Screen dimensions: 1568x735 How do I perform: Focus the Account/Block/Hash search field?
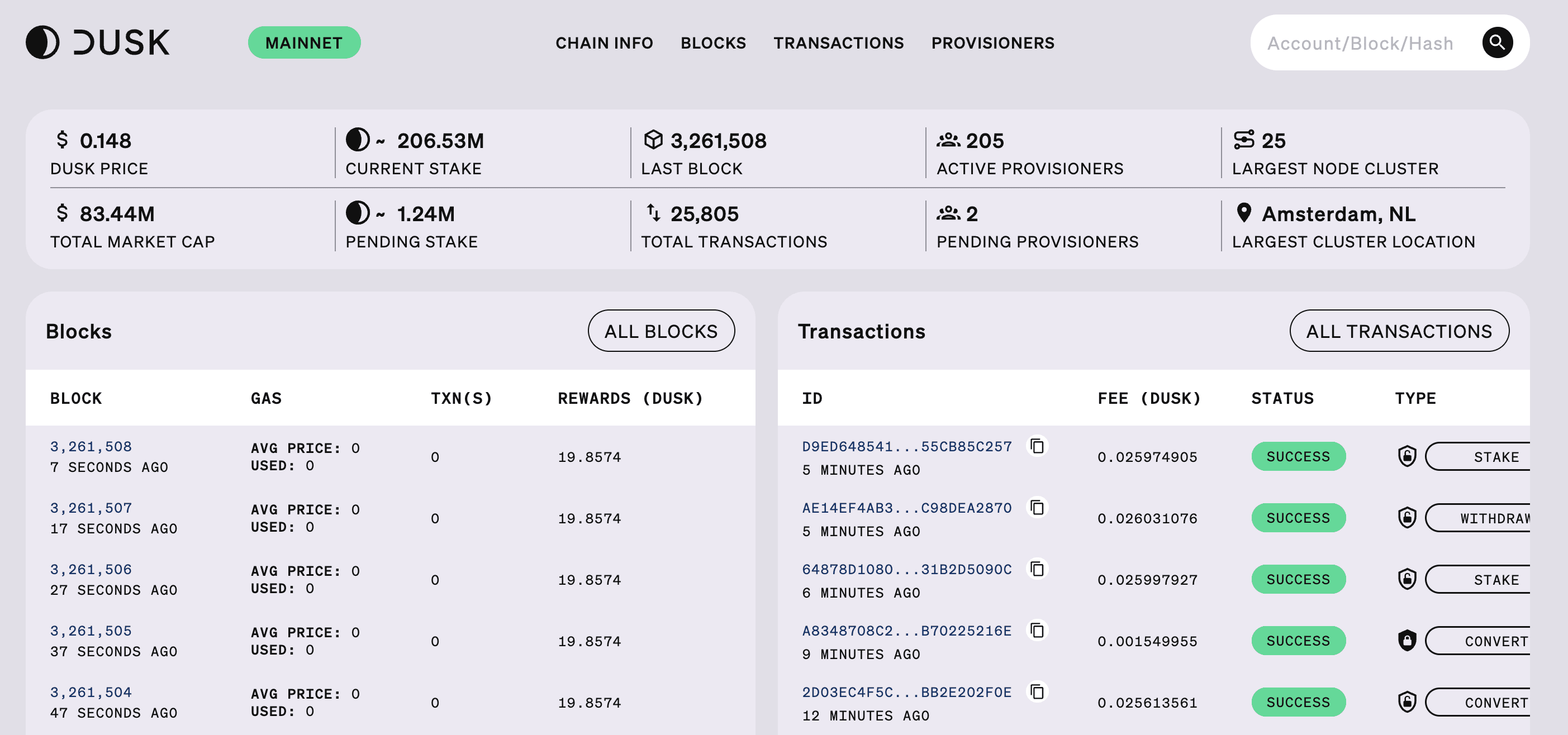coord(1360,43)
